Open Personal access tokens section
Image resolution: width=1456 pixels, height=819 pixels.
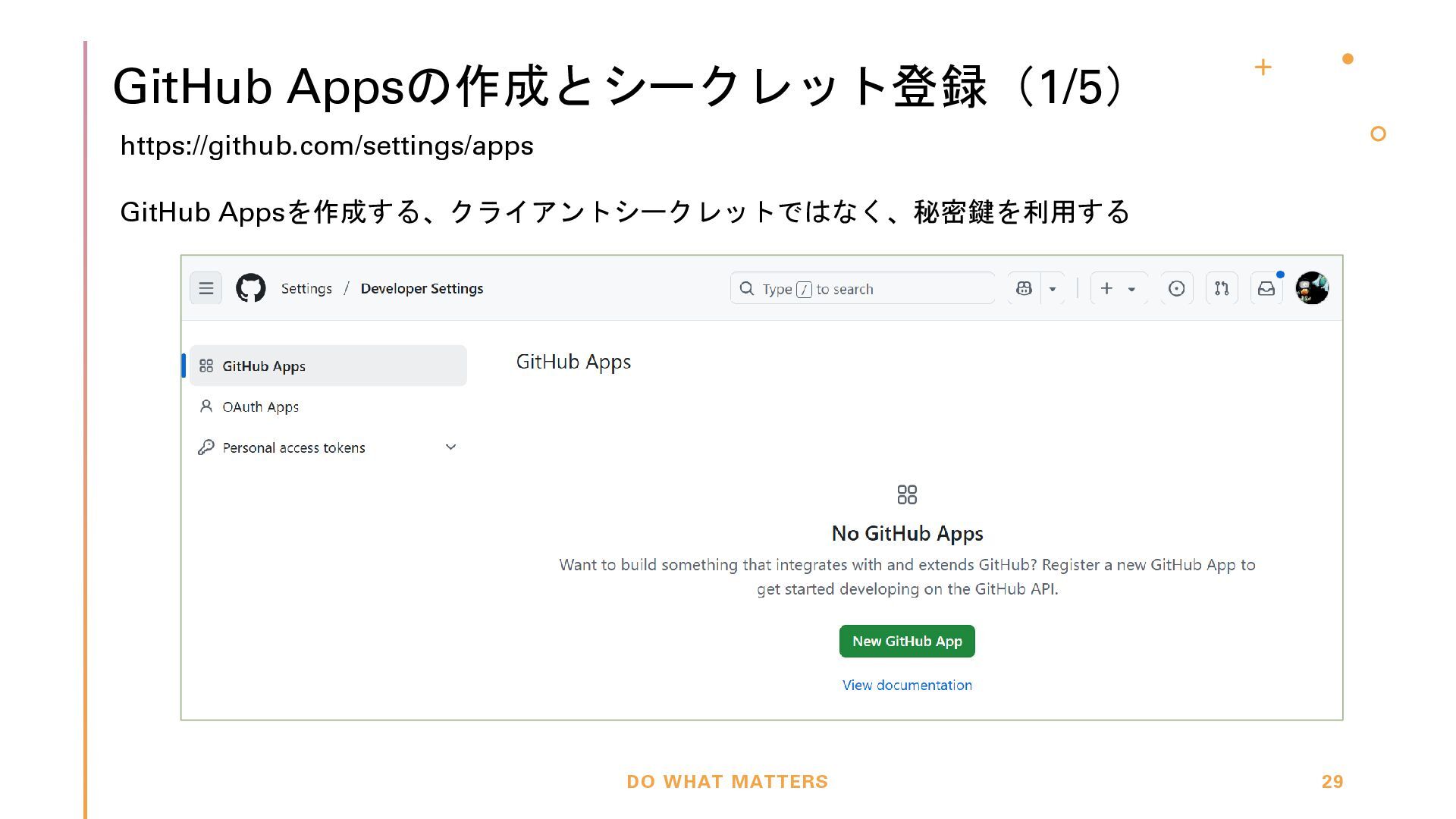click(328, 447)
